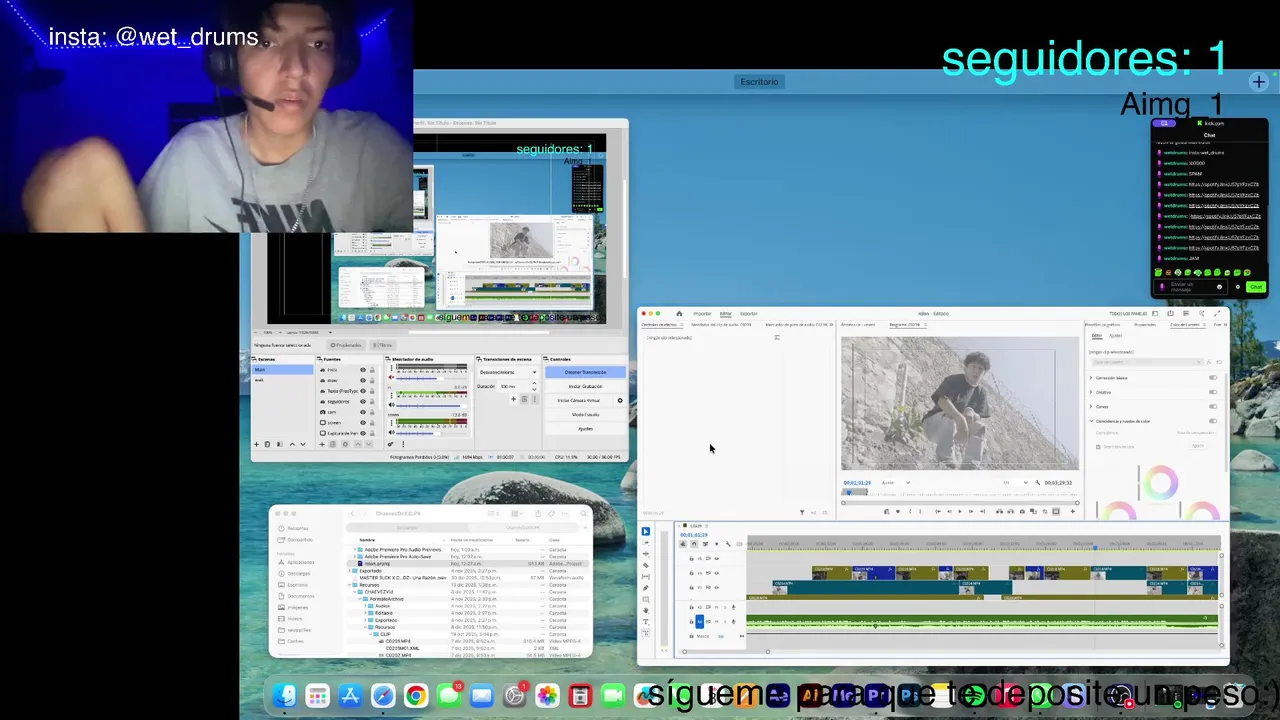The image size is (1280, 720).
Task: Click Modo Estudio in OBS
Action: coord(586,415)
